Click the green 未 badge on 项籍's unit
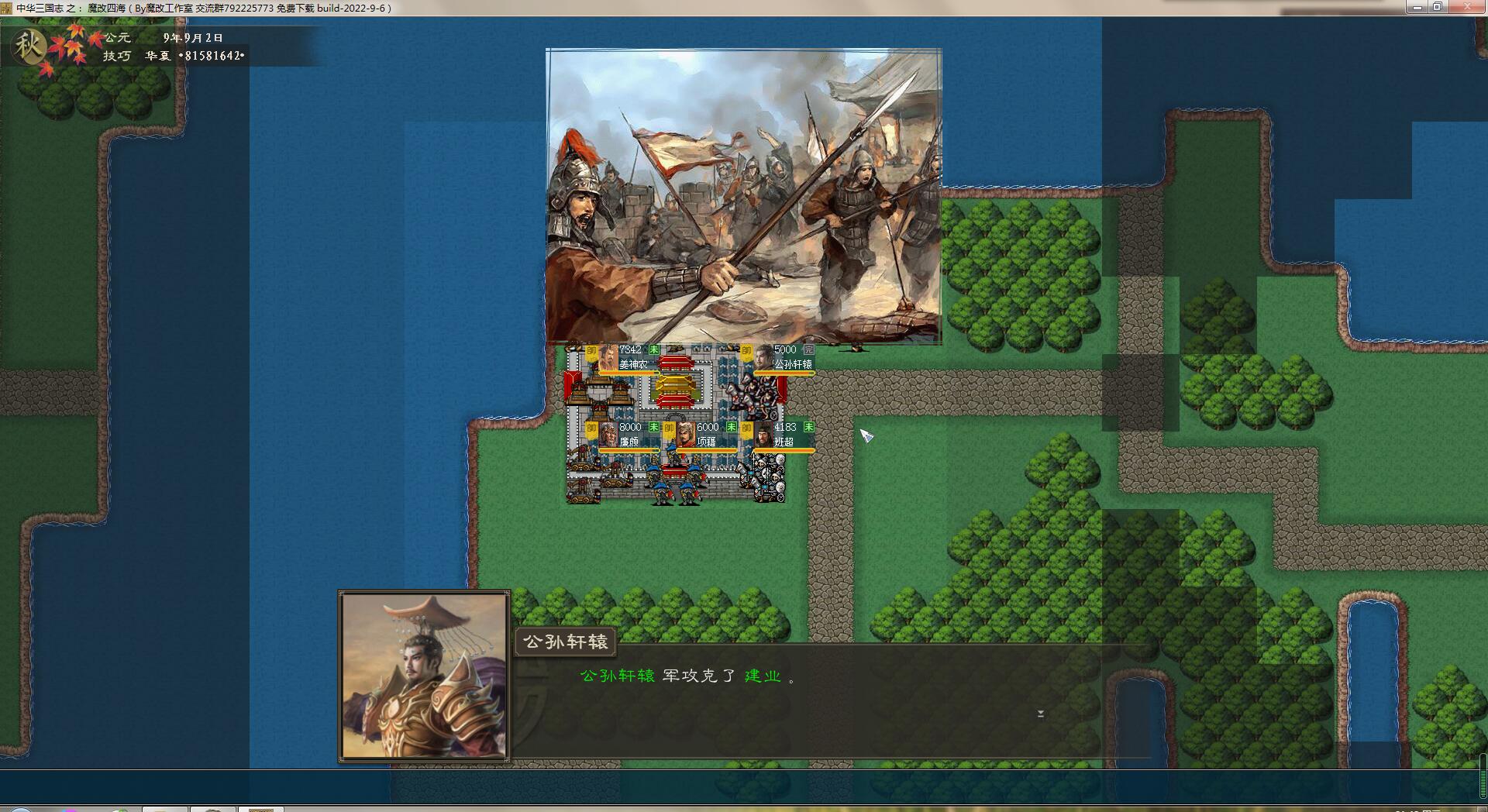 [x=732, y=427]
